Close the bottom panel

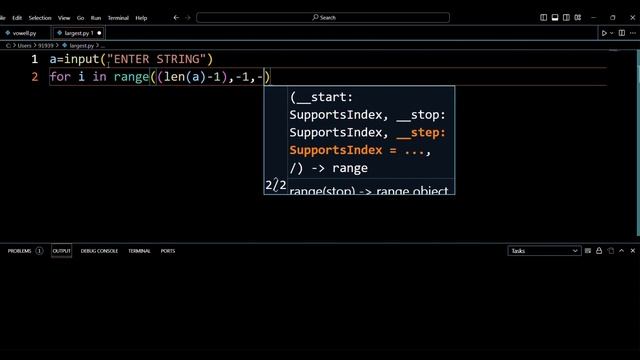(x=633, y=251)
